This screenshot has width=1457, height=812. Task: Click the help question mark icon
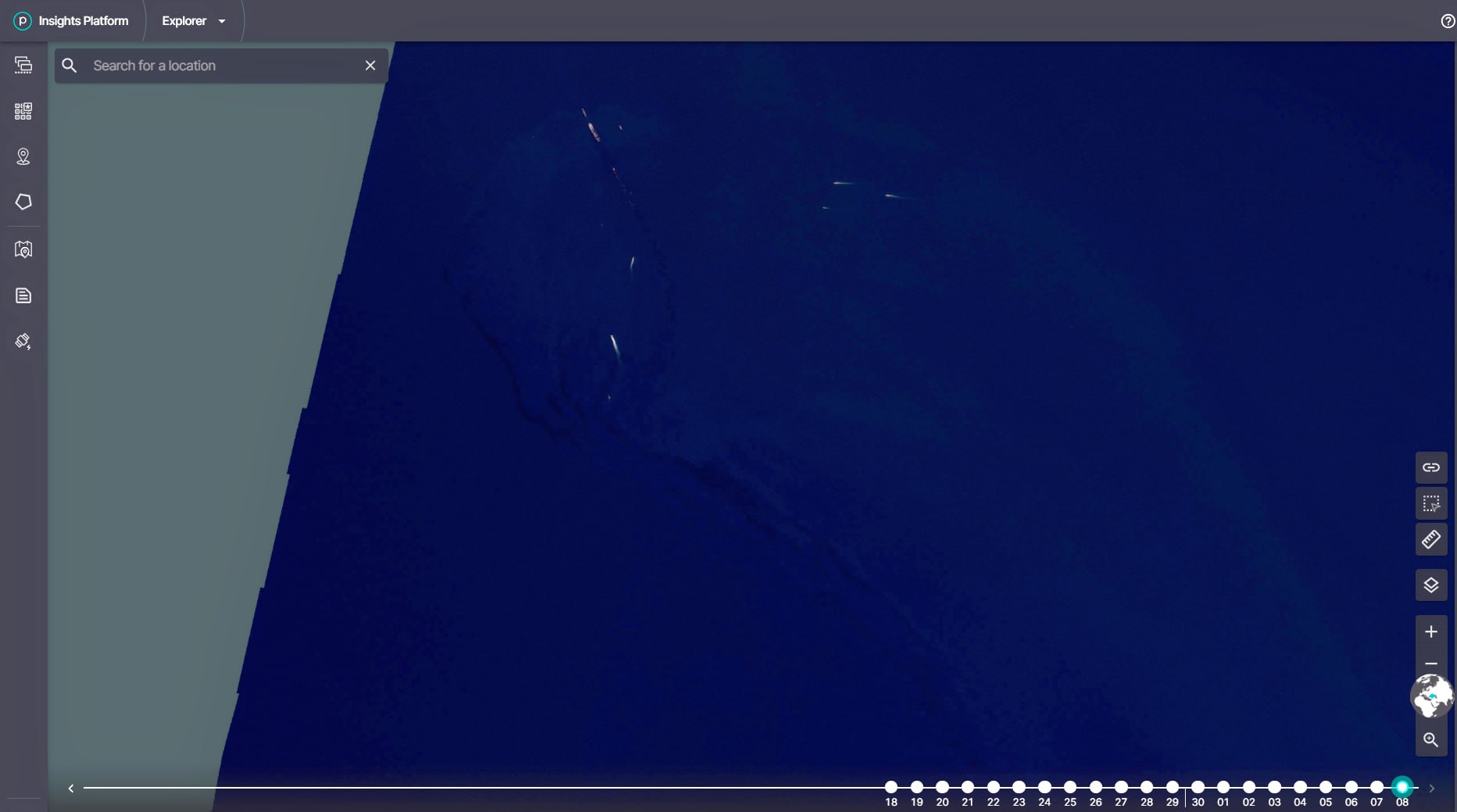tap(1448, 21)
